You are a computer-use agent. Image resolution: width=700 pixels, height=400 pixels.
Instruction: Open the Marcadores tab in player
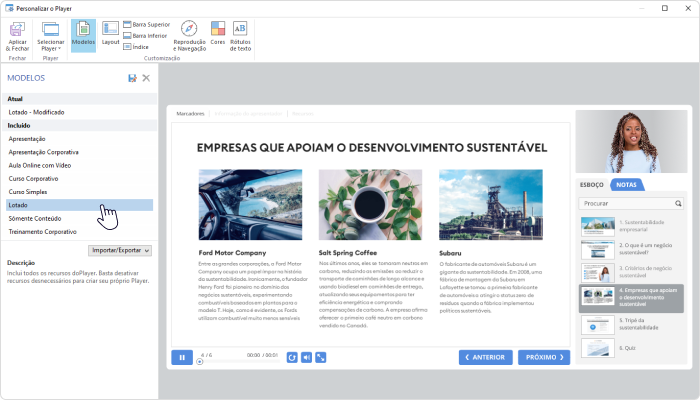tap(190, 114)
